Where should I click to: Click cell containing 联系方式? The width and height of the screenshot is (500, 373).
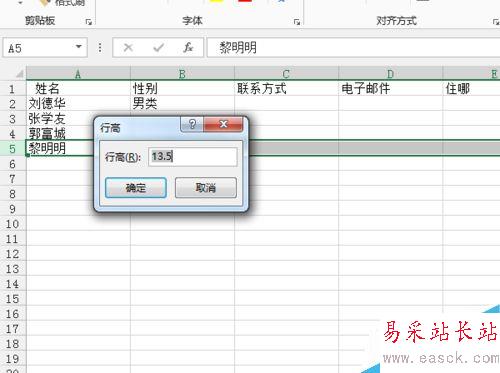tap(286, 89)
